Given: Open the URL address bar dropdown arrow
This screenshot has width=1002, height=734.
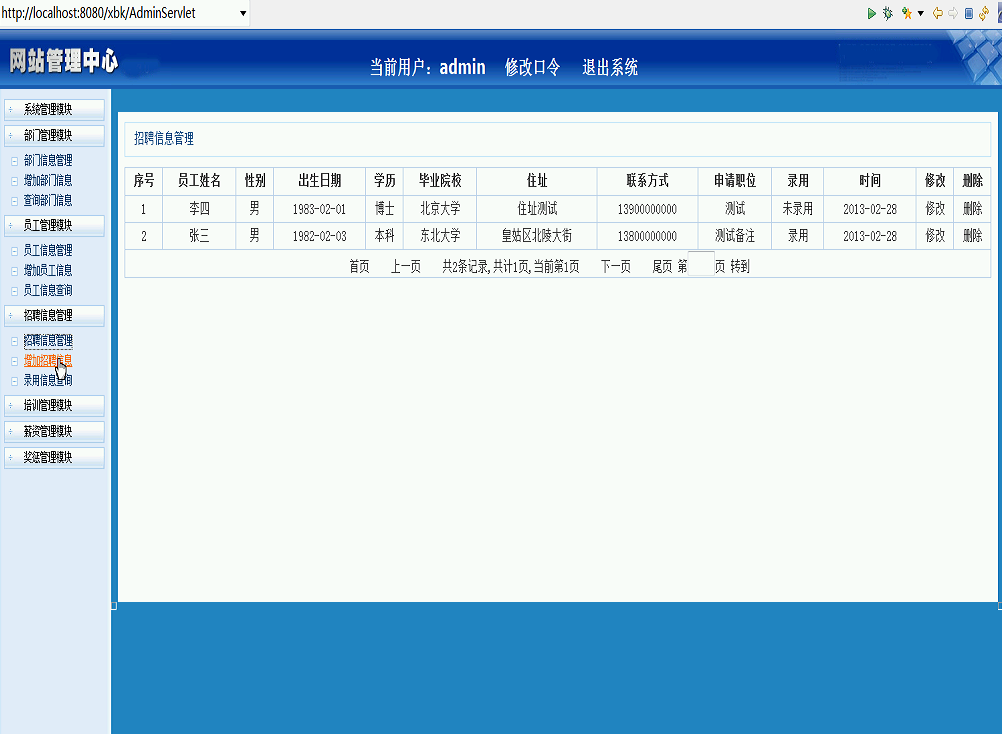Looking at the screenshot, I should 243,13.
